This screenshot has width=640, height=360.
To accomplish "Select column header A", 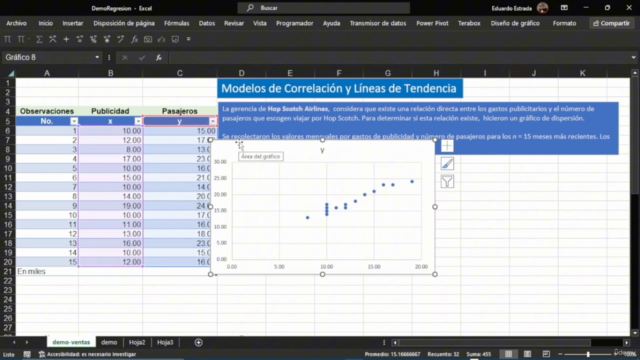I will point(47,73).
